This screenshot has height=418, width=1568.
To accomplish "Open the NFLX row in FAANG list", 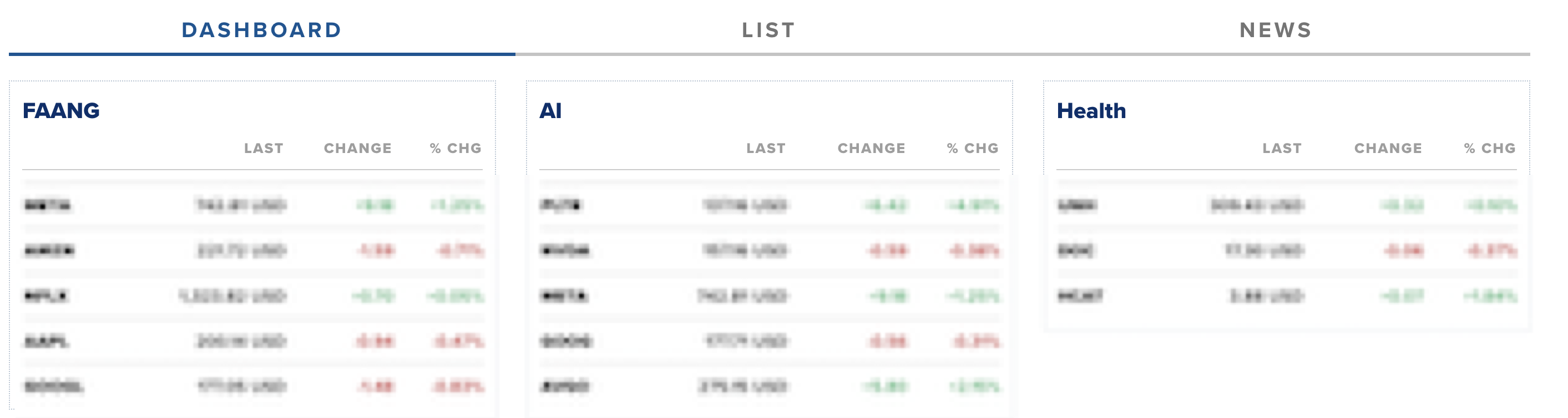I will click(252, 295).
